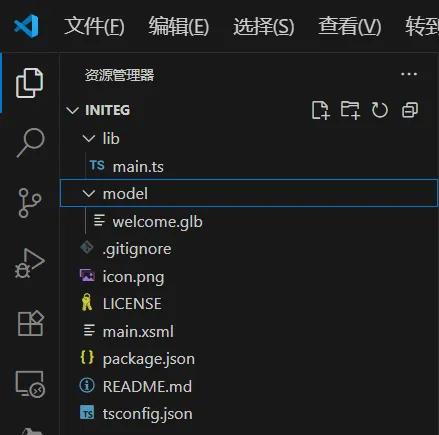Collapse all folders in explorer
Viewport: 439px width, 435px height.
[x=410, y=110]
